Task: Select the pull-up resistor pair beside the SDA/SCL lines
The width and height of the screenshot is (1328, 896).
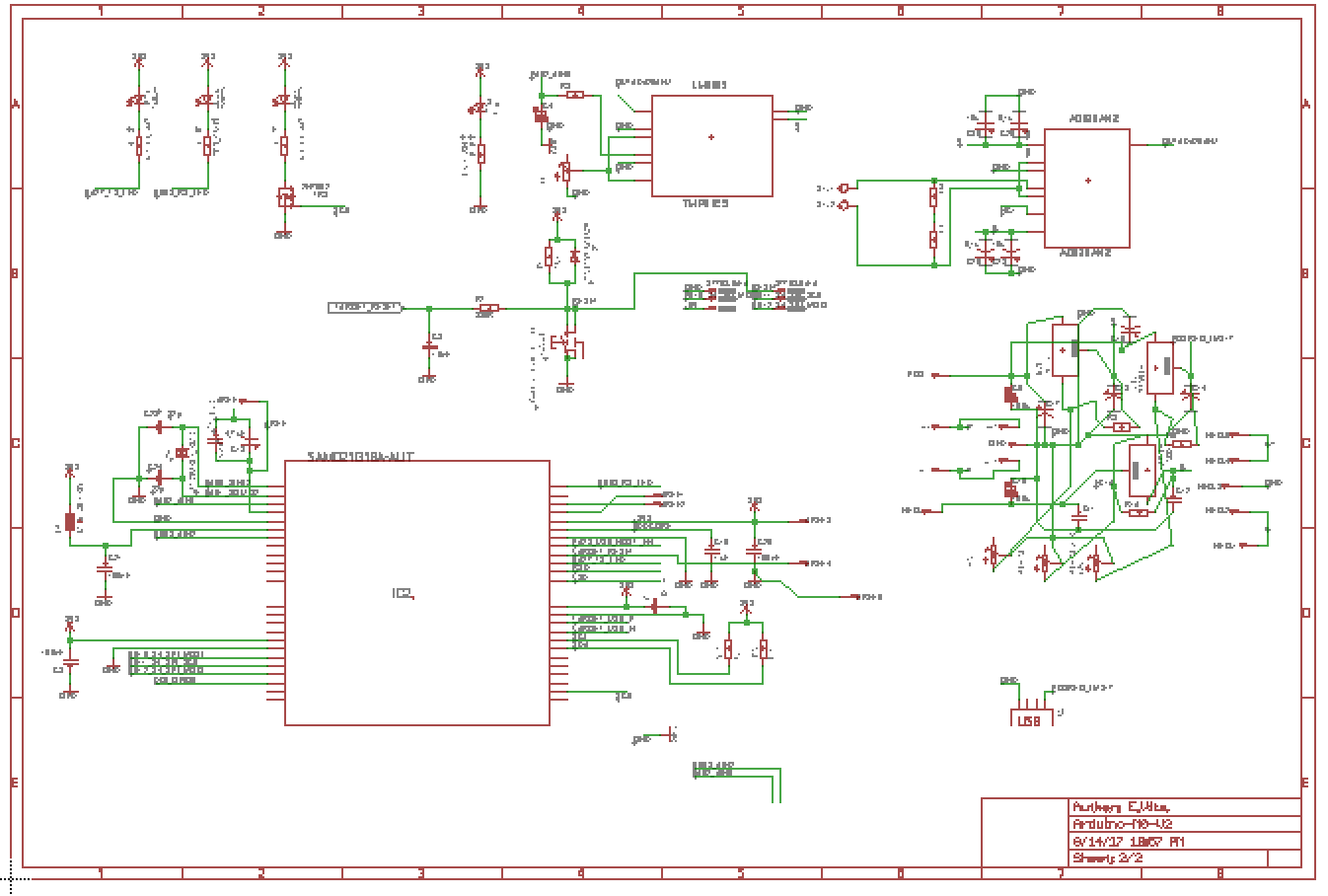Action: coord(746,649)
